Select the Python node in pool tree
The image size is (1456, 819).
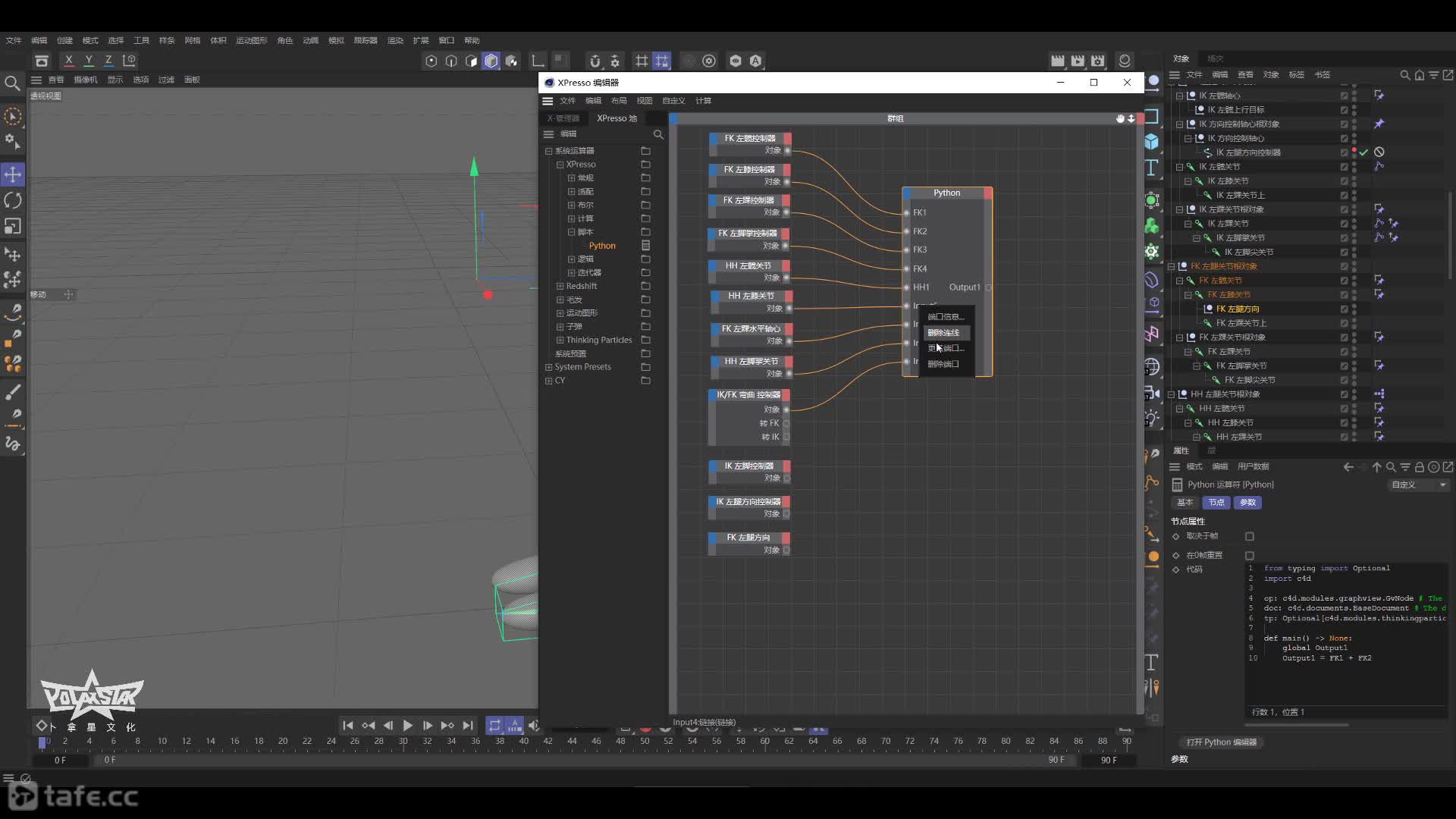tap(602, 246)
